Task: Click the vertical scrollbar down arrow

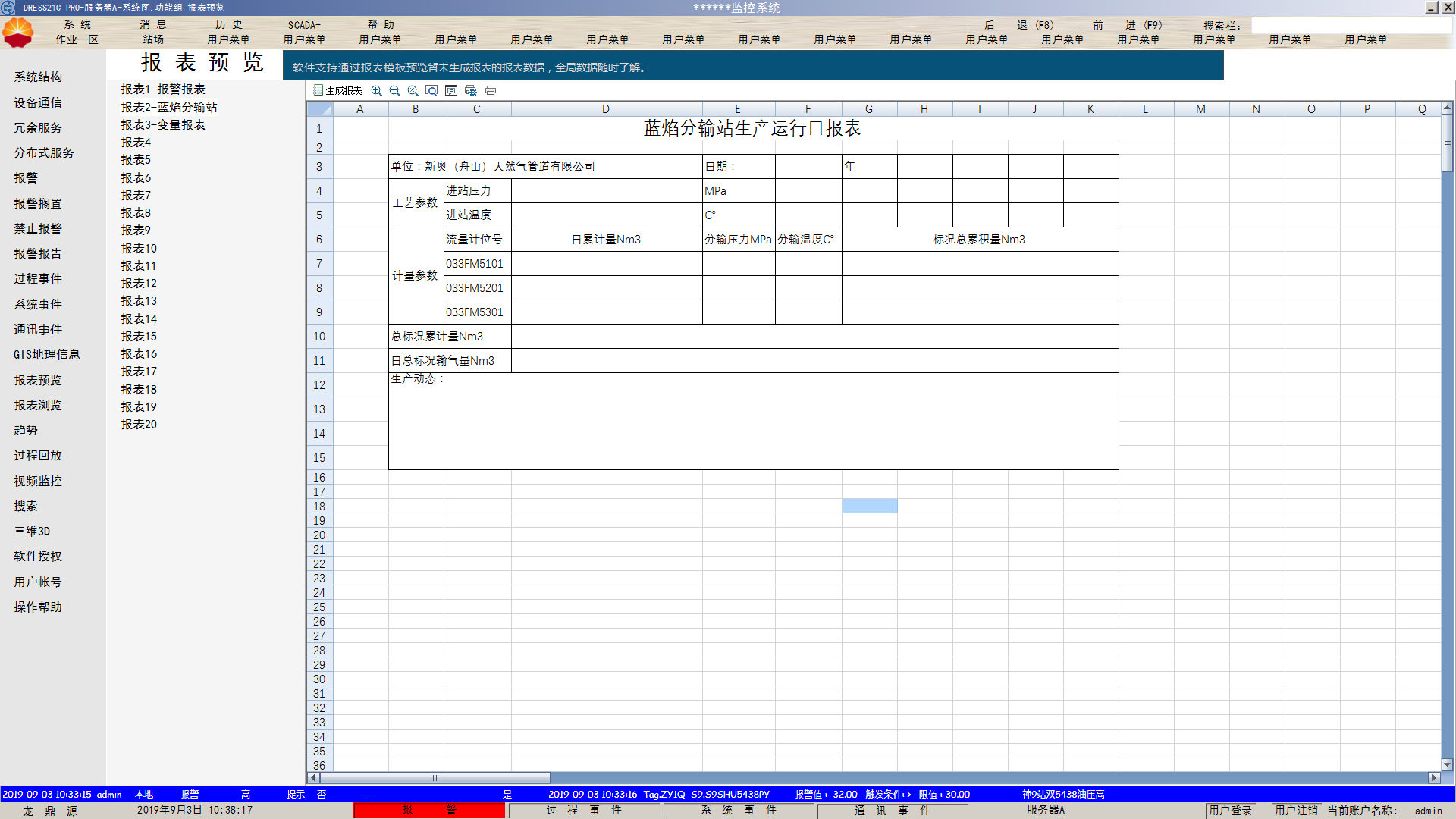Action: coord(1447,764)
